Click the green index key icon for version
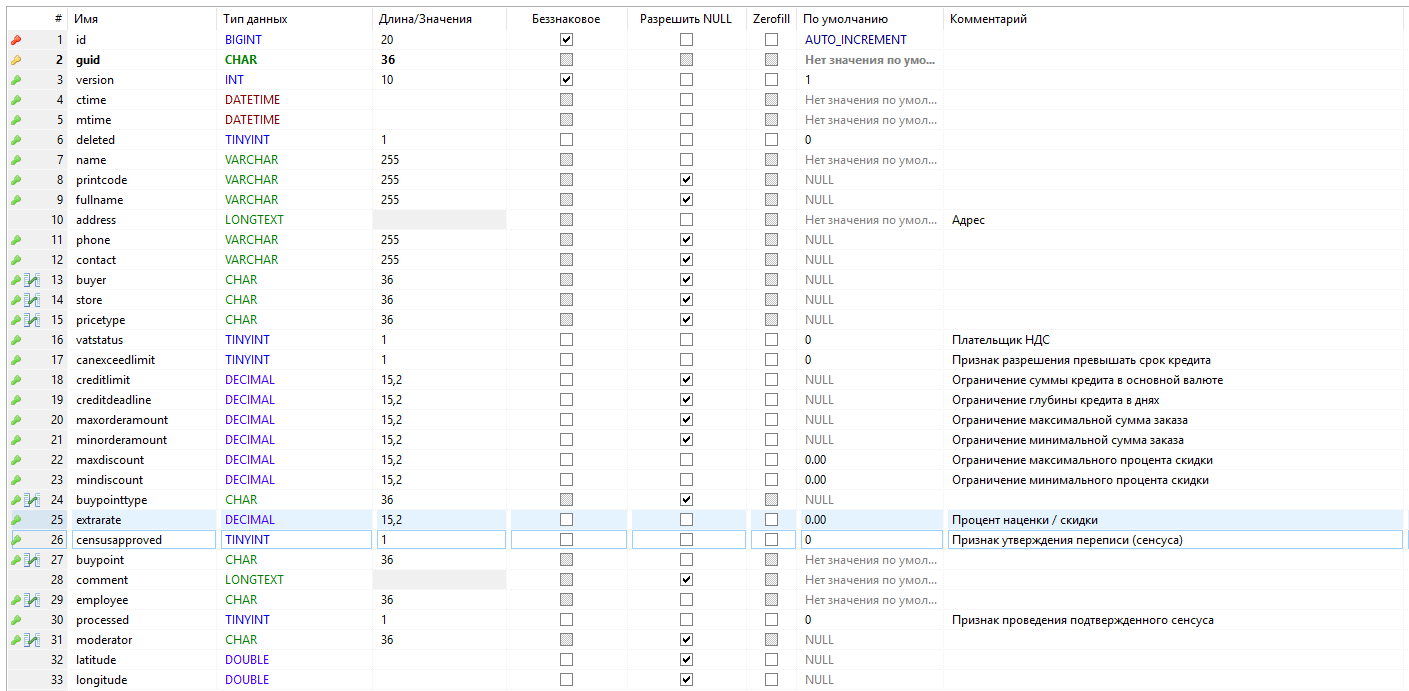The image size is (1409, 691). [16, 80]
